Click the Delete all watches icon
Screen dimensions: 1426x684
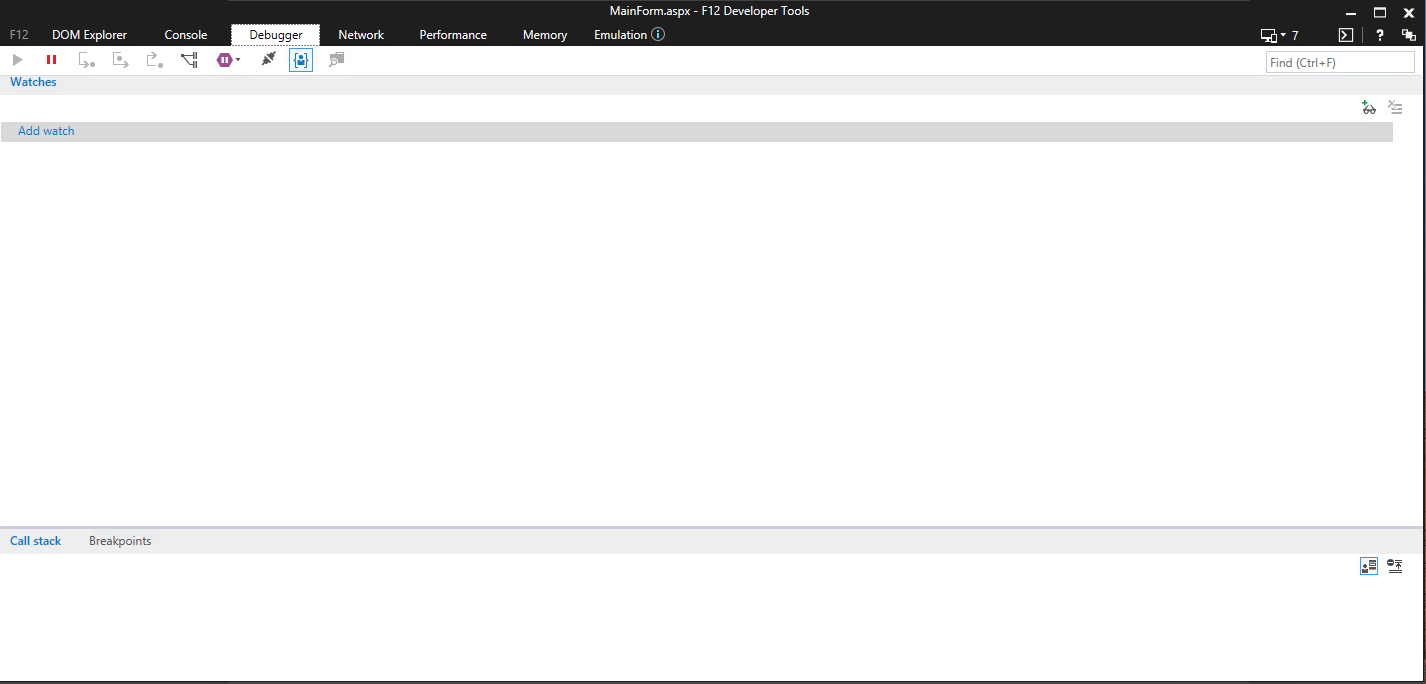1396,108
